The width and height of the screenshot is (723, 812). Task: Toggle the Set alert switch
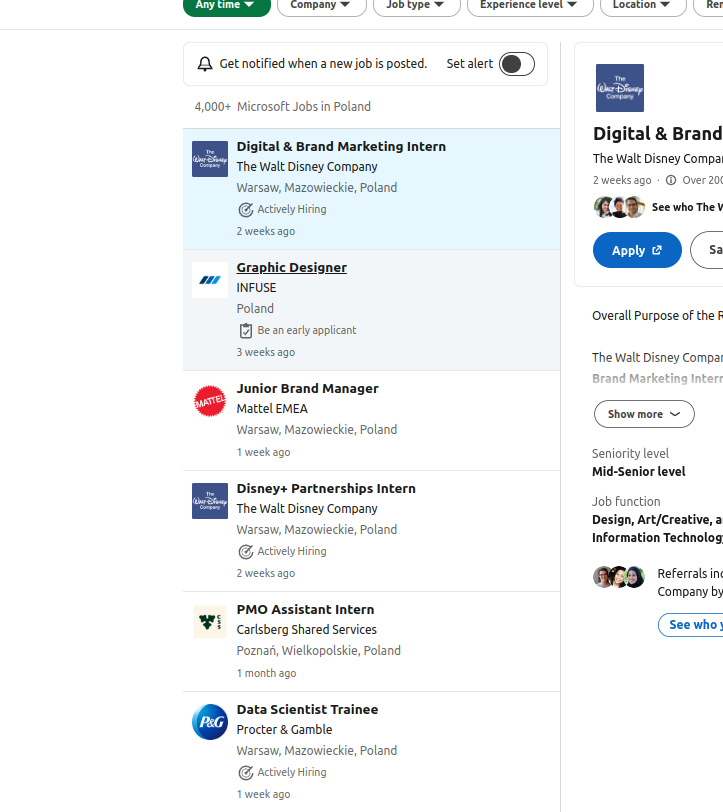tap(517, 64)
